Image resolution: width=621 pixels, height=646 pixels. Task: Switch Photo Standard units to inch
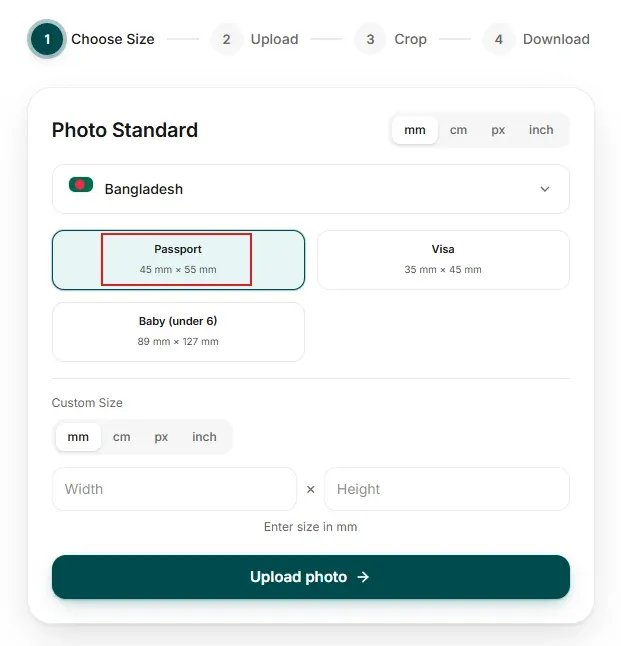pos(541,130)
